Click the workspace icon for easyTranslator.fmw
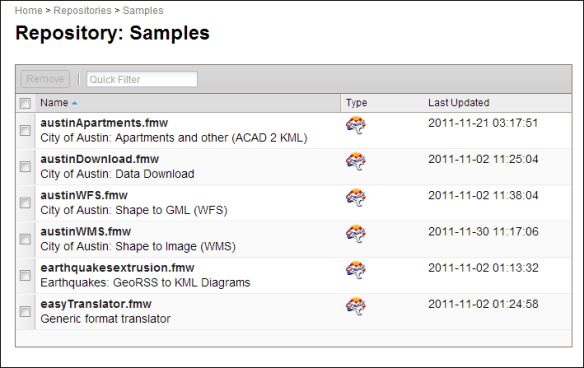The image size is (584, 368). pos(356,306)
